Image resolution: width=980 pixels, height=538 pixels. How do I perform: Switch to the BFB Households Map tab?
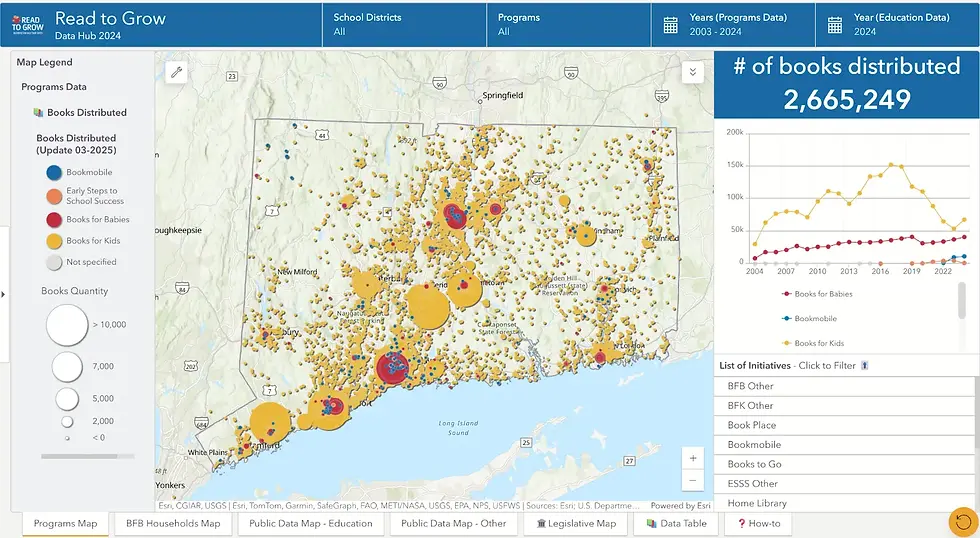tap(173, 524)
